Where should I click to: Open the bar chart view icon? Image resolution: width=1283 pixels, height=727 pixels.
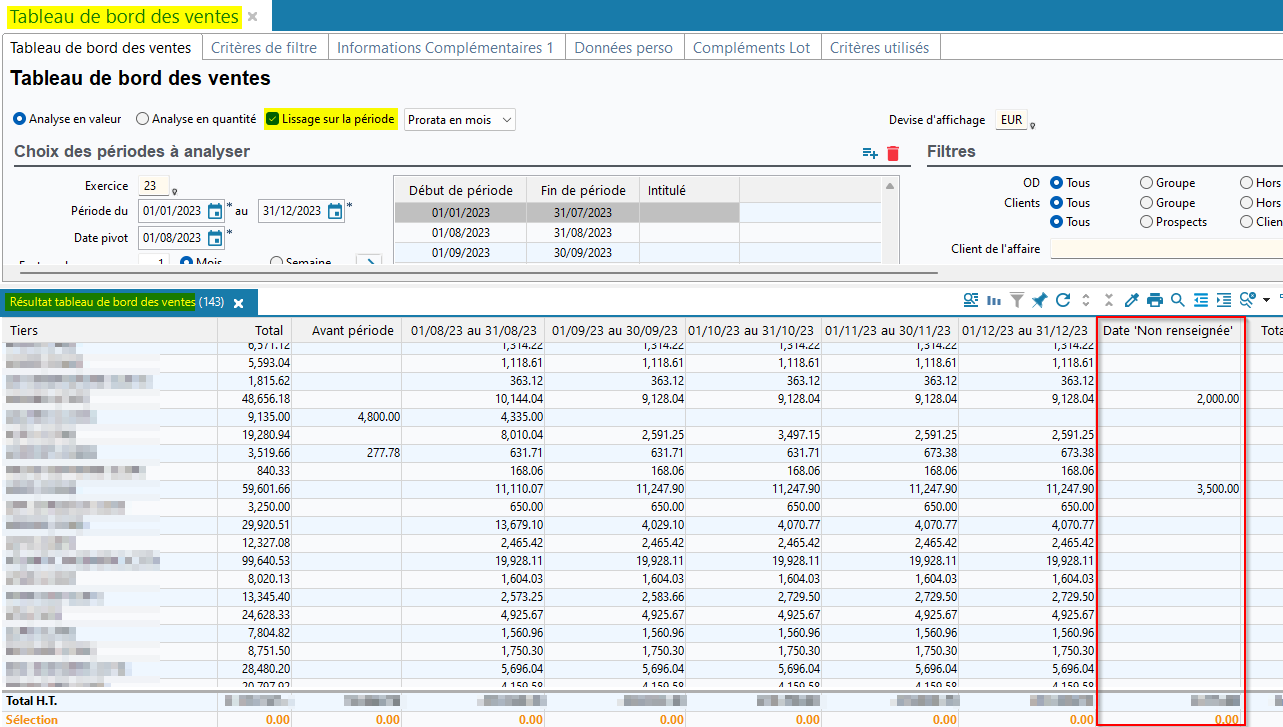[x=994, y=300]
